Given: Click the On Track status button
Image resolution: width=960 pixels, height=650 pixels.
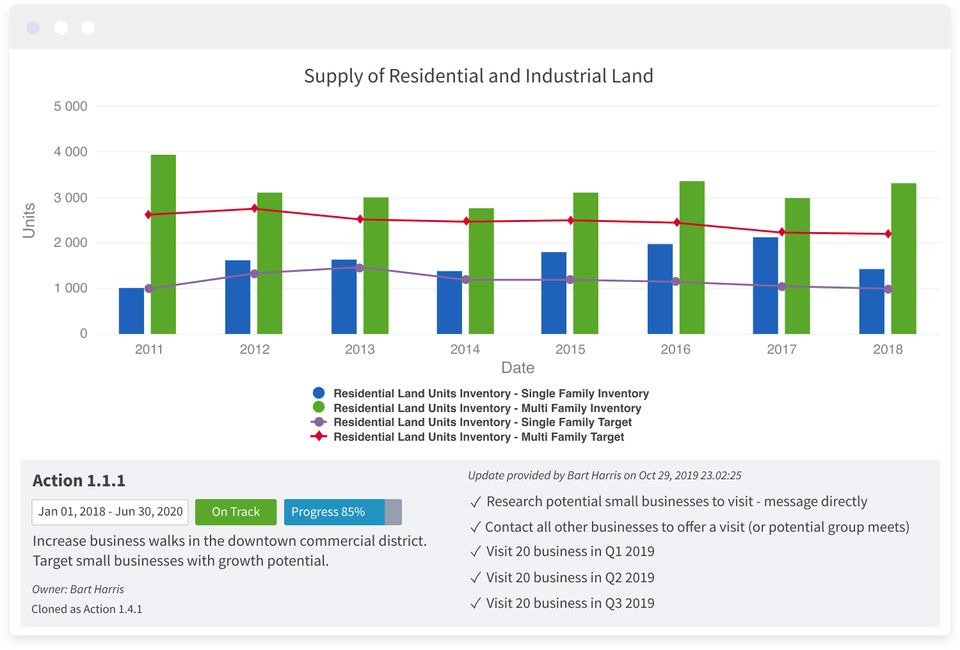Looking at the screenshot, I should tap(236, 512).
